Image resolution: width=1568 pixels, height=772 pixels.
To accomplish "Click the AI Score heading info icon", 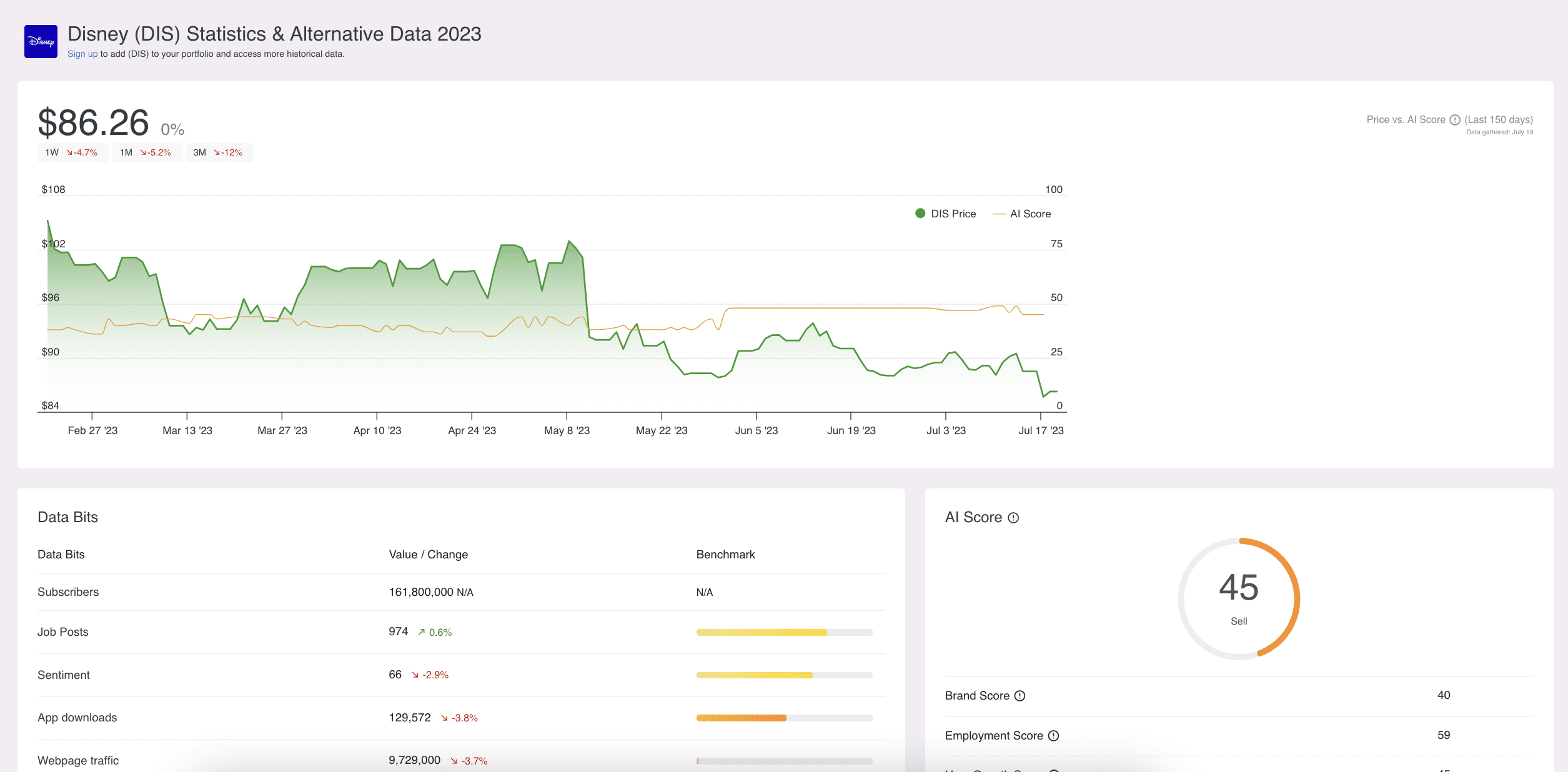I will pyautogui.click(x=1013, y=518).
